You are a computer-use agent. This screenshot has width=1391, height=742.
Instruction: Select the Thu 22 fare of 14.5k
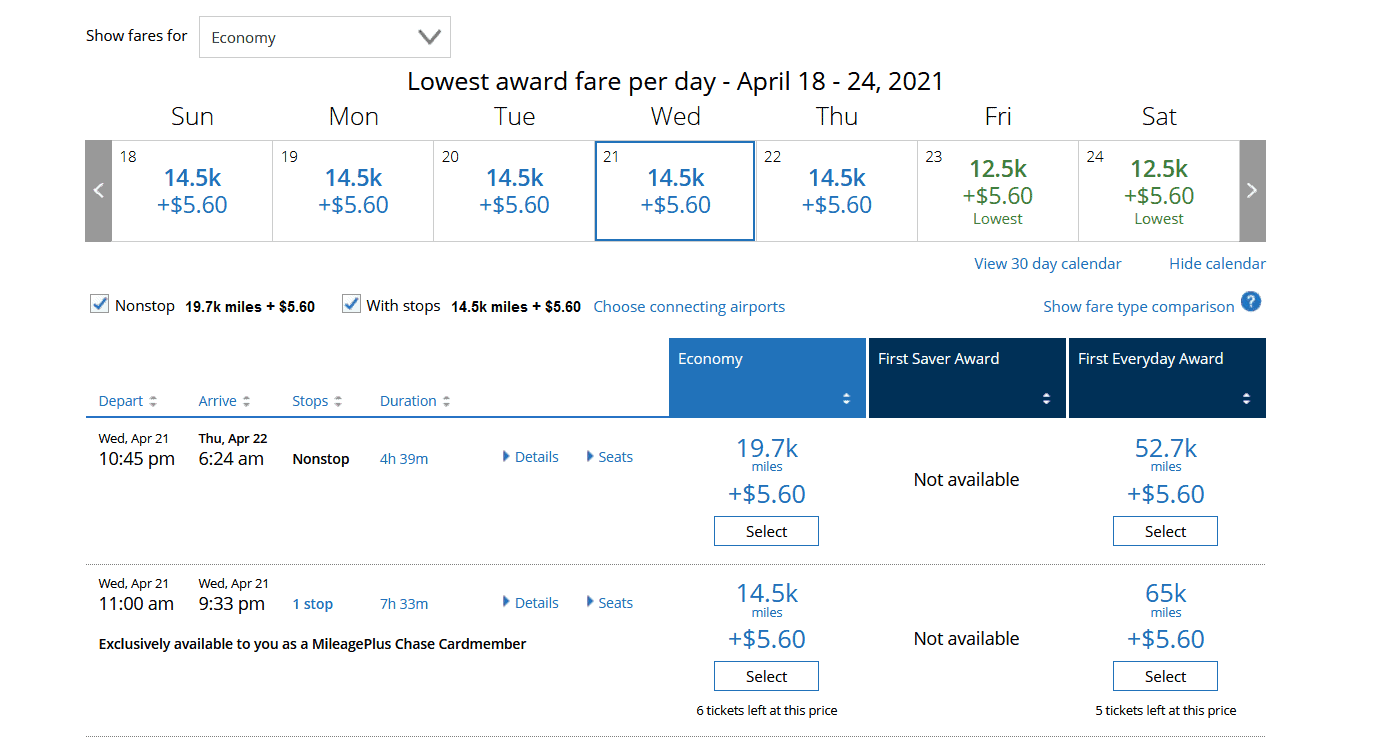[836, 191]
